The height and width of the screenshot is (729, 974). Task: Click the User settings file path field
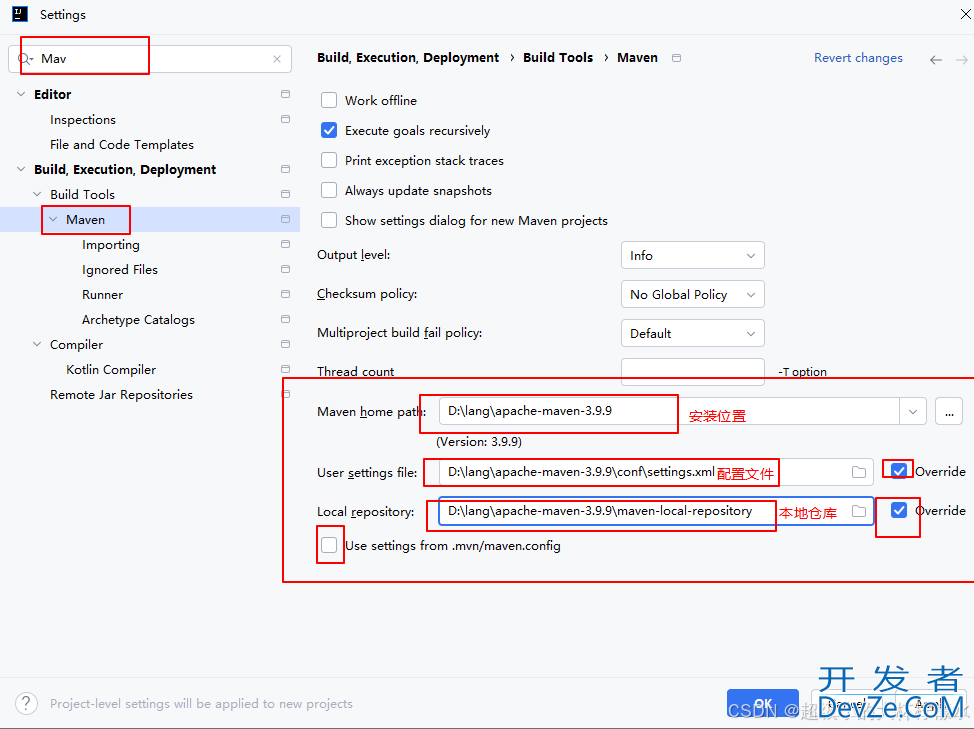656,473
